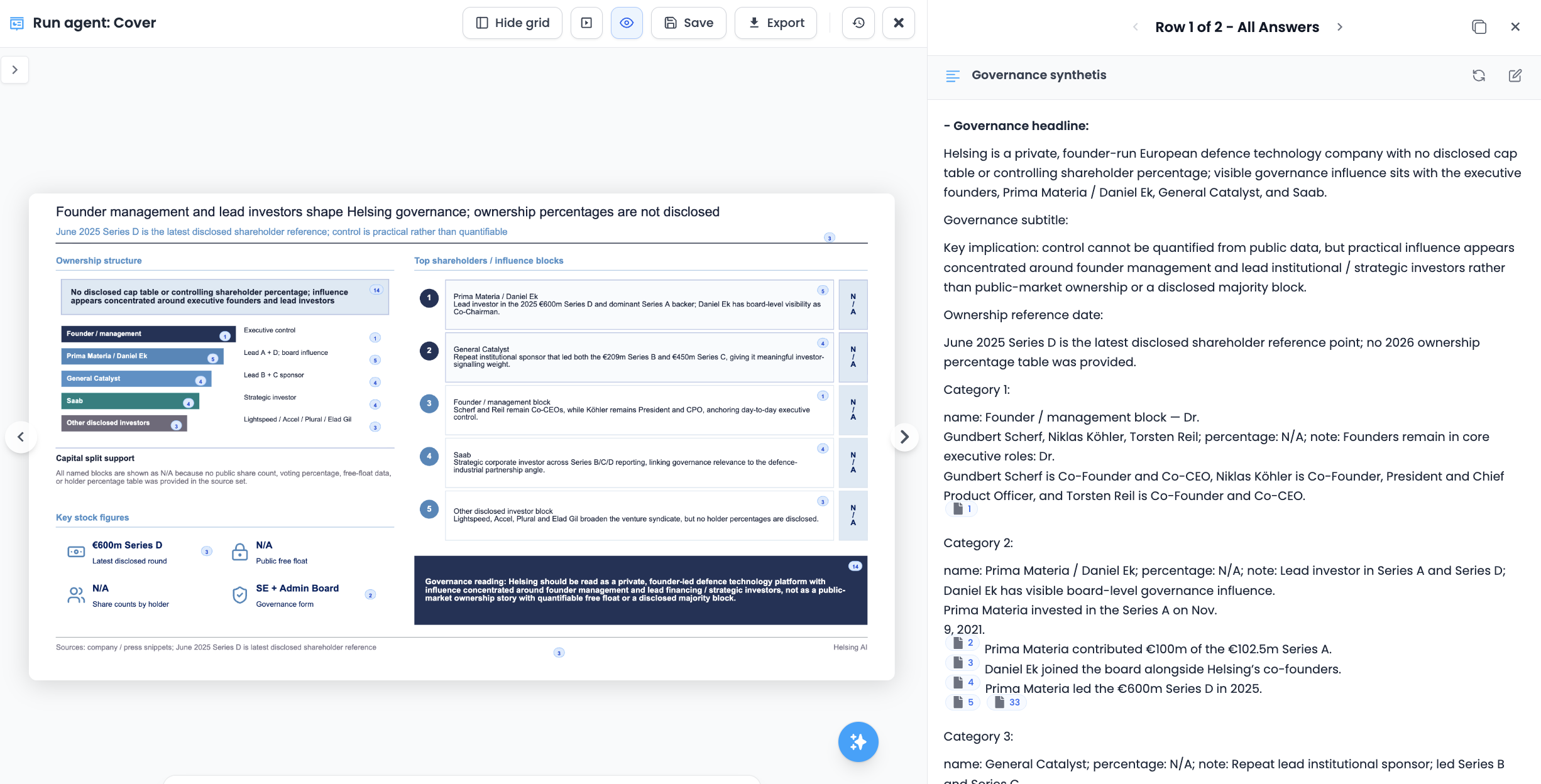Click citation badge 3 in Other disclosed investor block card
1541x784 pixels.
(x=823, y=501)
